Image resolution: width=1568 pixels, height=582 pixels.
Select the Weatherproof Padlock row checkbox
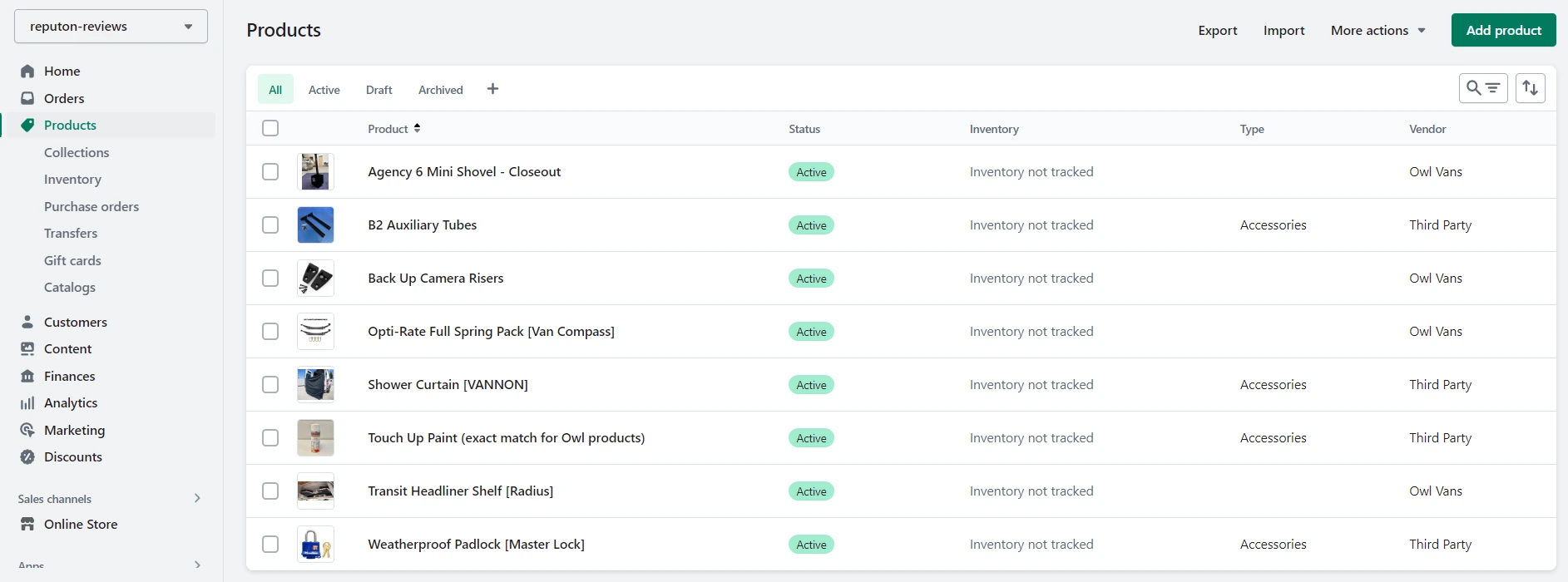(270, 545)
